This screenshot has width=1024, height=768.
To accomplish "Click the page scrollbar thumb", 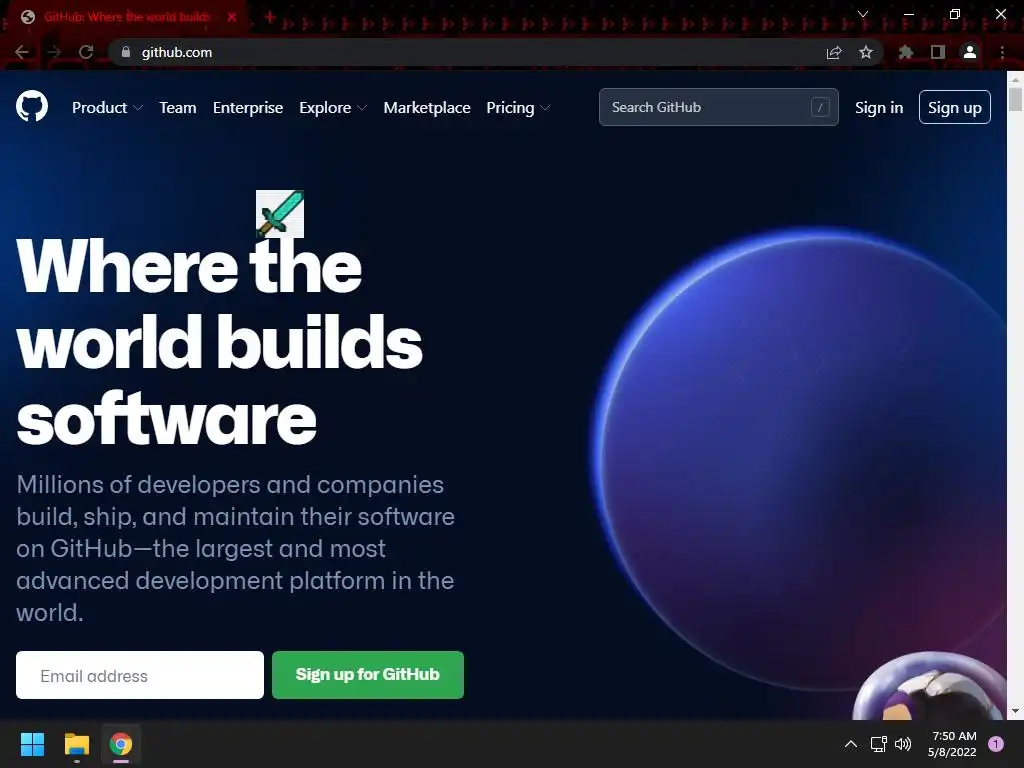I will click(1015, 100).
